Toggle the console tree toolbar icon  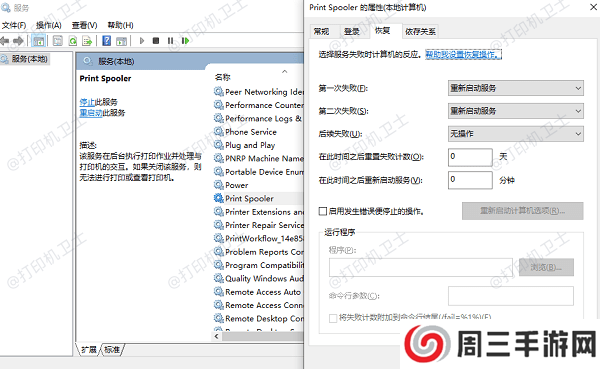coord(38,41)
